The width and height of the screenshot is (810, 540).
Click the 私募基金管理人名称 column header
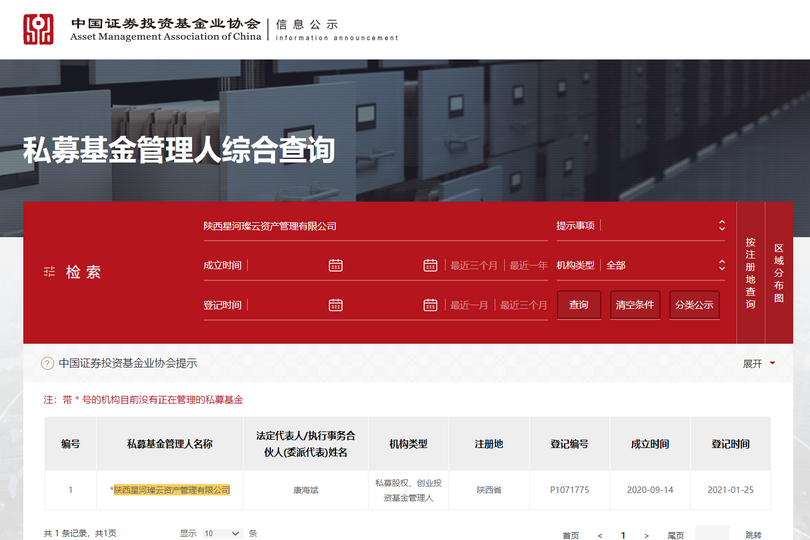pyautogui.click(x=170, y=444)
